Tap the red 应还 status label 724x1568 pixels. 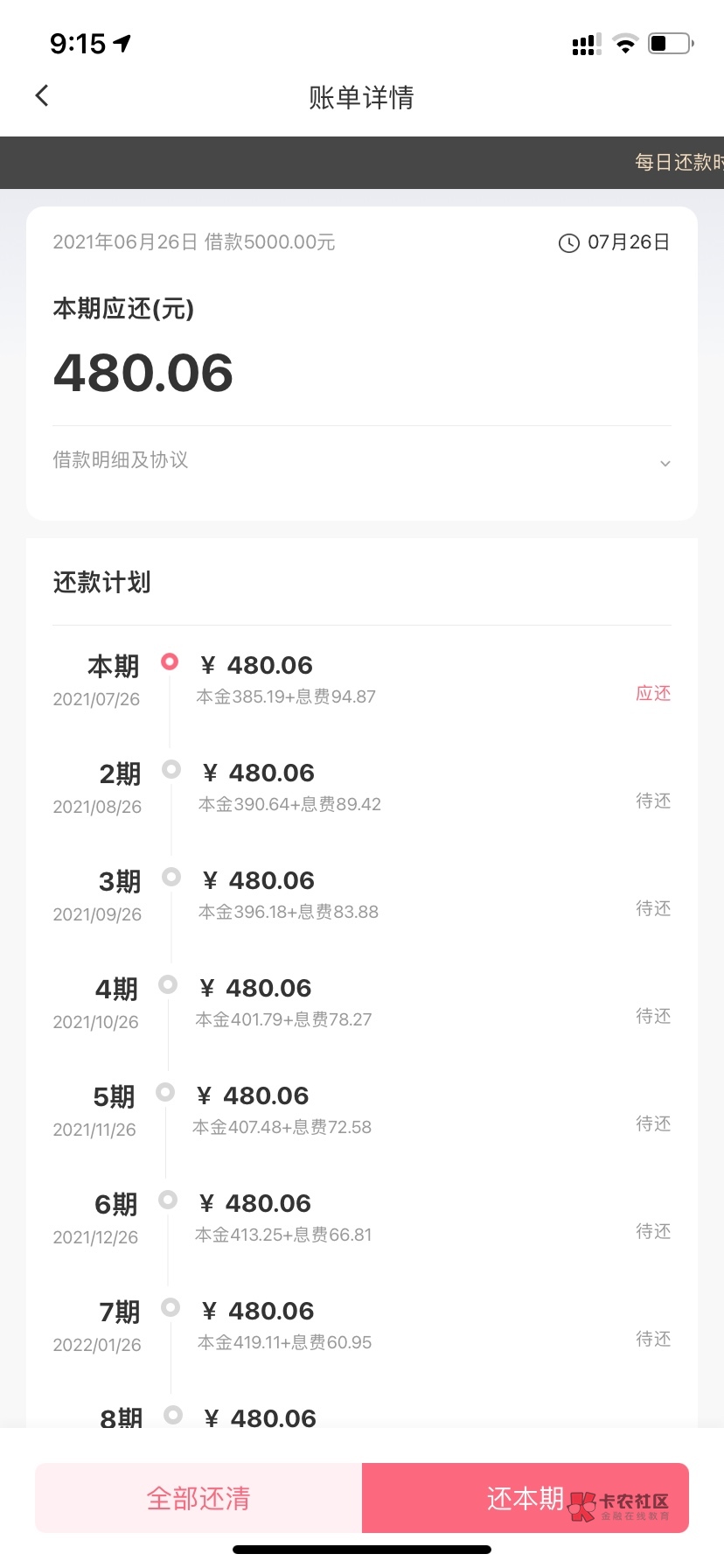click(x=653, y=694)
